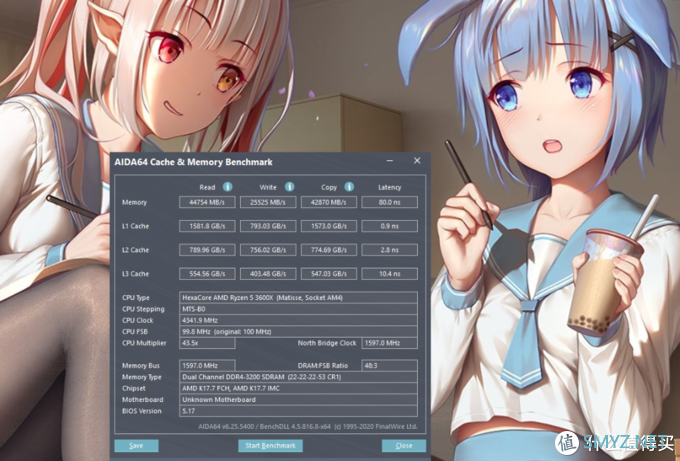Click the Copy info icon

(x=349, y=187)
